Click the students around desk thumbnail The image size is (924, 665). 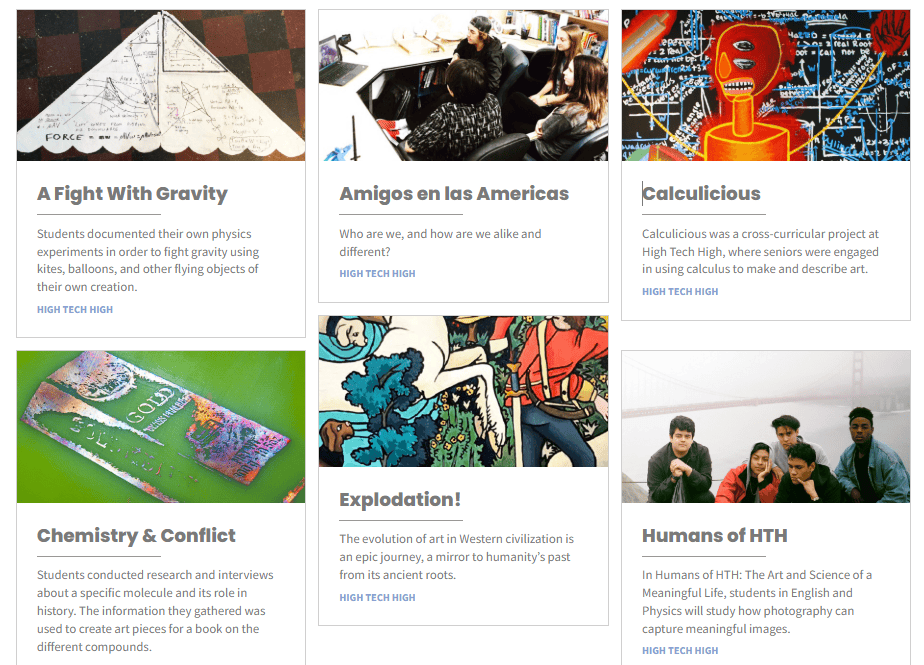pyautogui.click(x=463, y=85)
